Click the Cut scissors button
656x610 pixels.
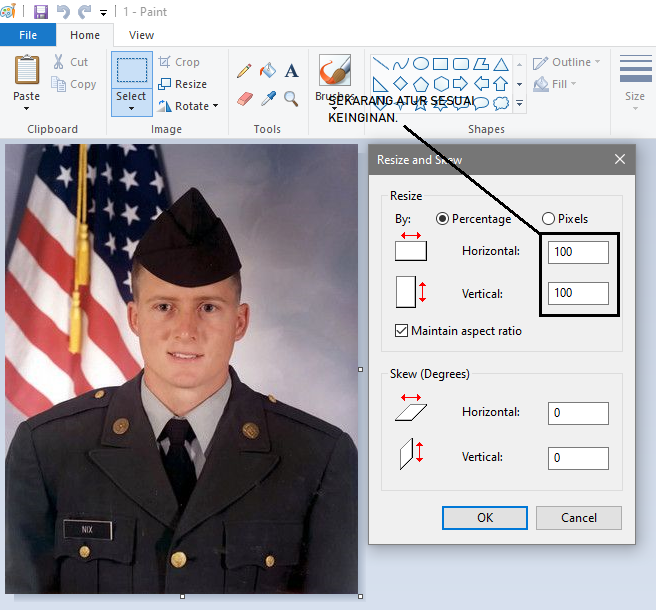point(70,62)
